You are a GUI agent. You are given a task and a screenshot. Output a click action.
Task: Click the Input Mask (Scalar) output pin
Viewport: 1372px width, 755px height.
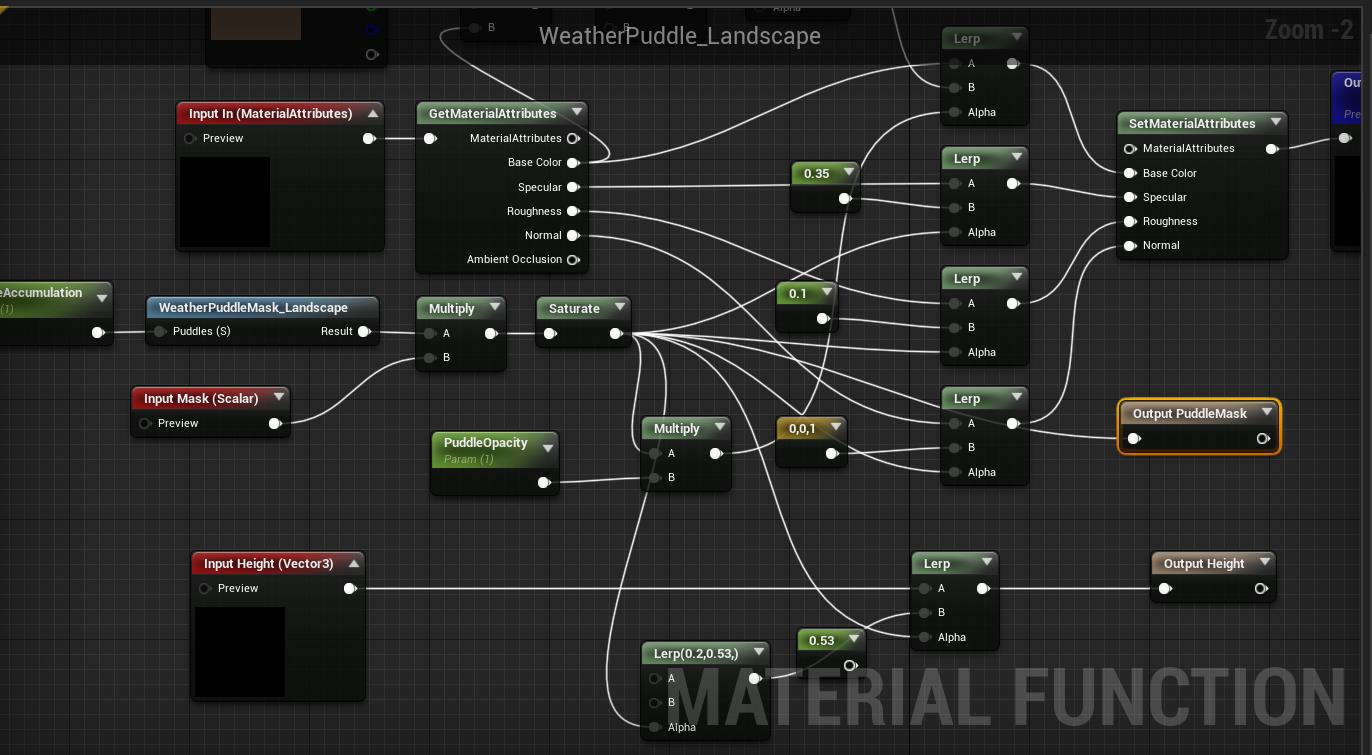[275, 423]
